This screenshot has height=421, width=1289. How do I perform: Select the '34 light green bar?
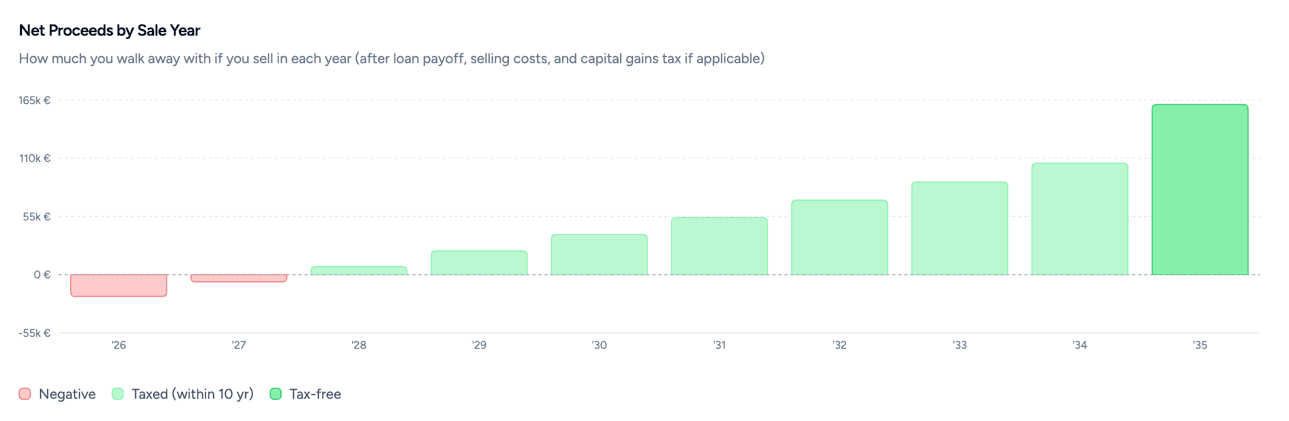click(x=1079, y=219)
